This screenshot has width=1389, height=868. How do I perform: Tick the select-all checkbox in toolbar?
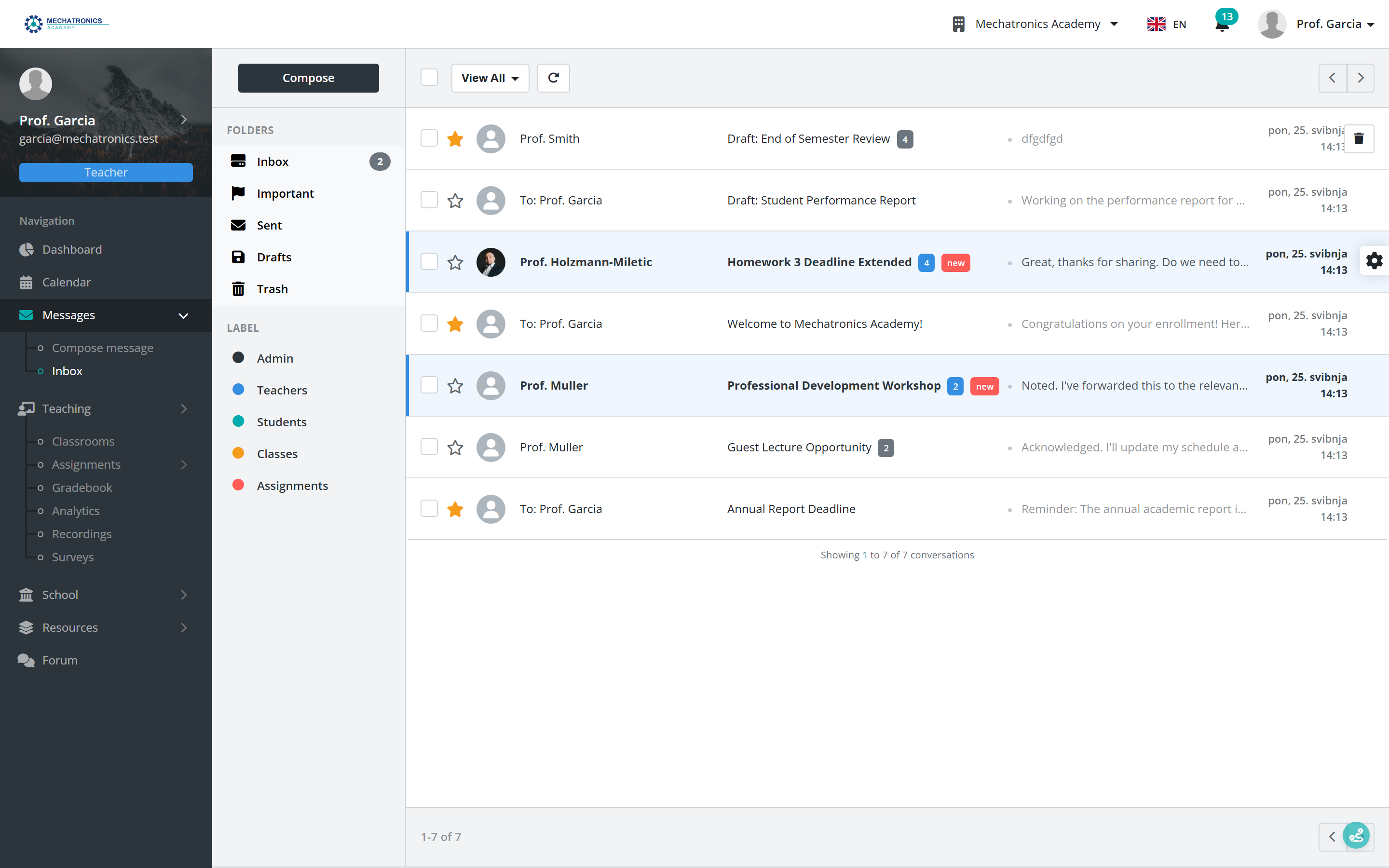pyautogui.click(x=429, y=78)
